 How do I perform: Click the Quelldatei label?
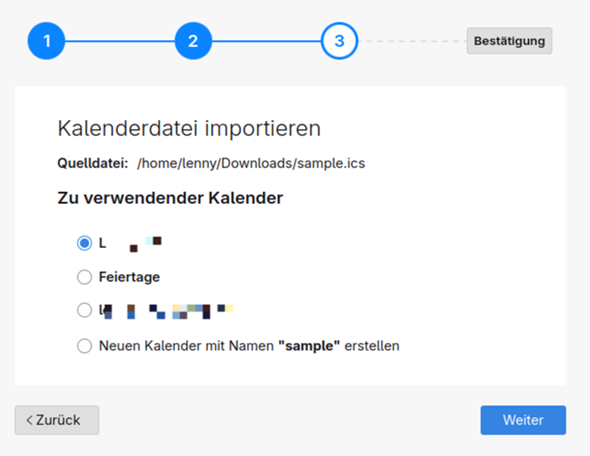pyautogui.click(x=93, y=163)
